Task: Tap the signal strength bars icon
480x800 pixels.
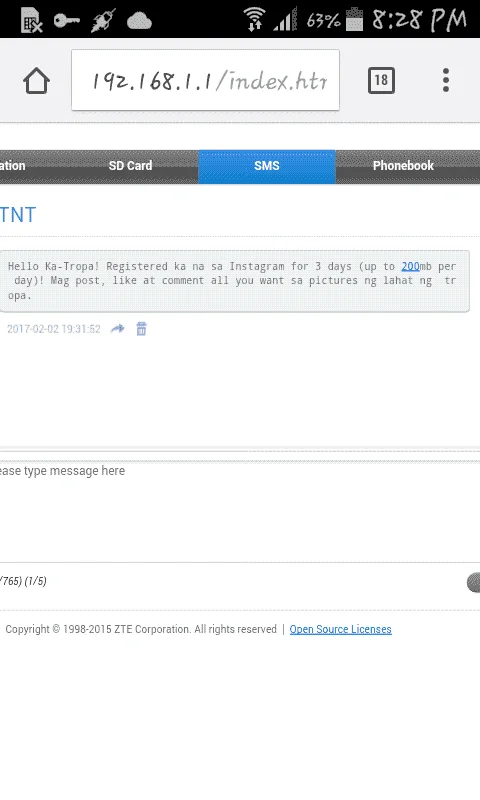Action: point(286,21)
